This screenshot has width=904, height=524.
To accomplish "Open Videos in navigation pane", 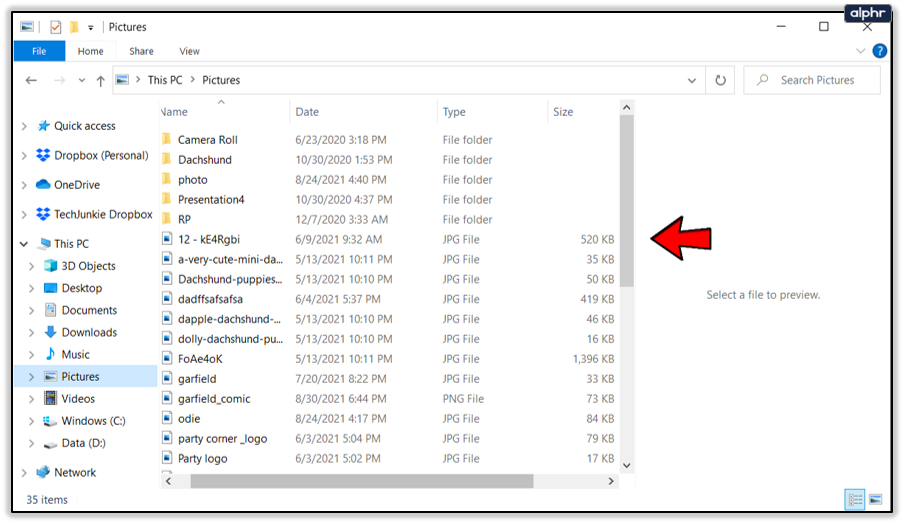I will pyautogui.click(x=78, y=398).
